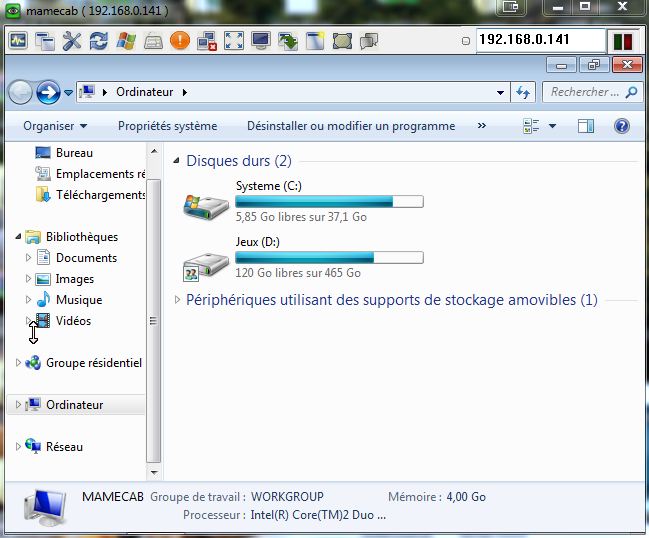
Task: Select the Systeme (C:) drive icon
Action: 206,206
